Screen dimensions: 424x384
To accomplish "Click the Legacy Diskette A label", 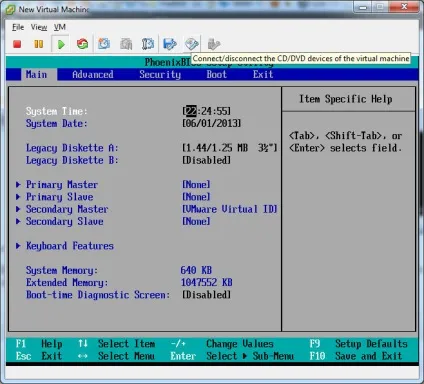I will [x=72, y=148].
